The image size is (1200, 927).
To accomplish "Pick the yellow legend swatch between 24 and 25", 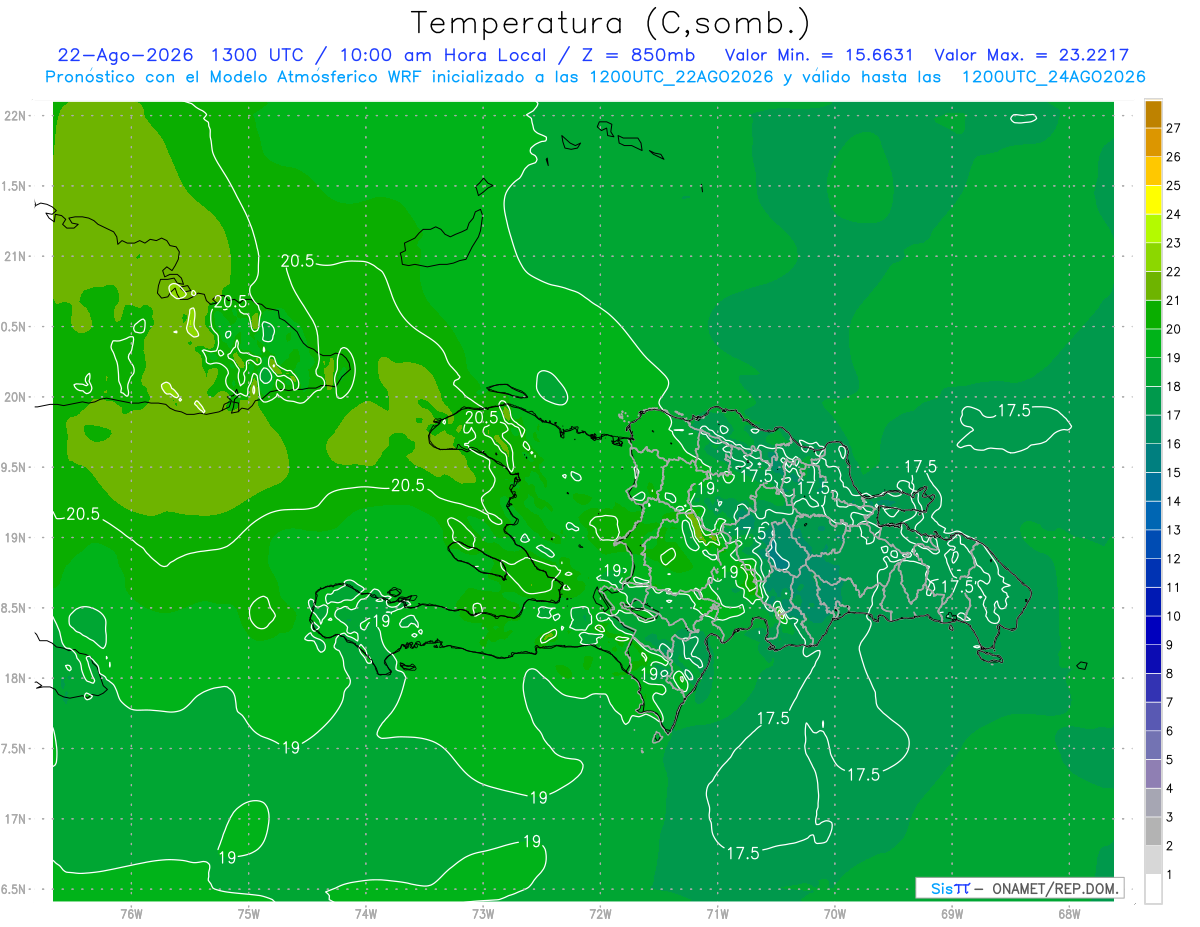I will [1153, 199].
